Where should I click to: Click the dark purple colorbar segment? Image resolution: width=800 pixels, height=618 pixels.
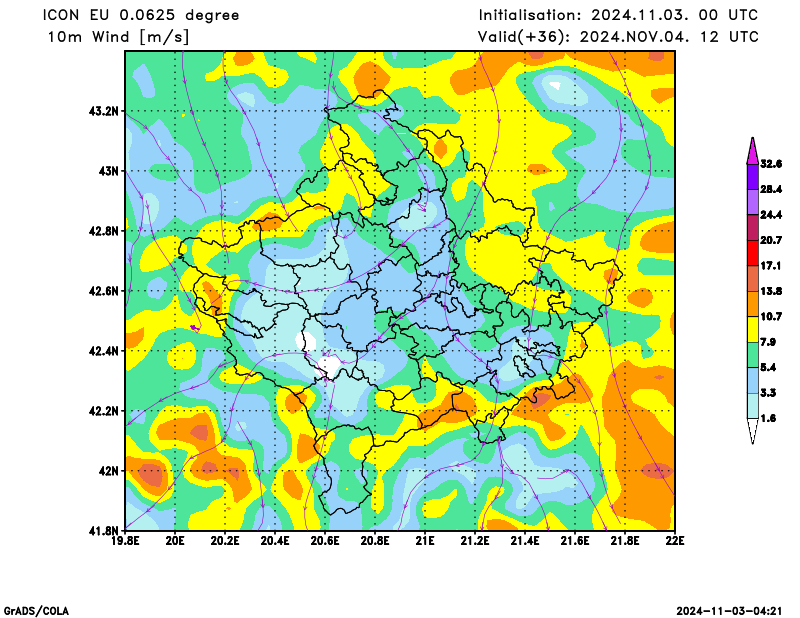point(753,177)
